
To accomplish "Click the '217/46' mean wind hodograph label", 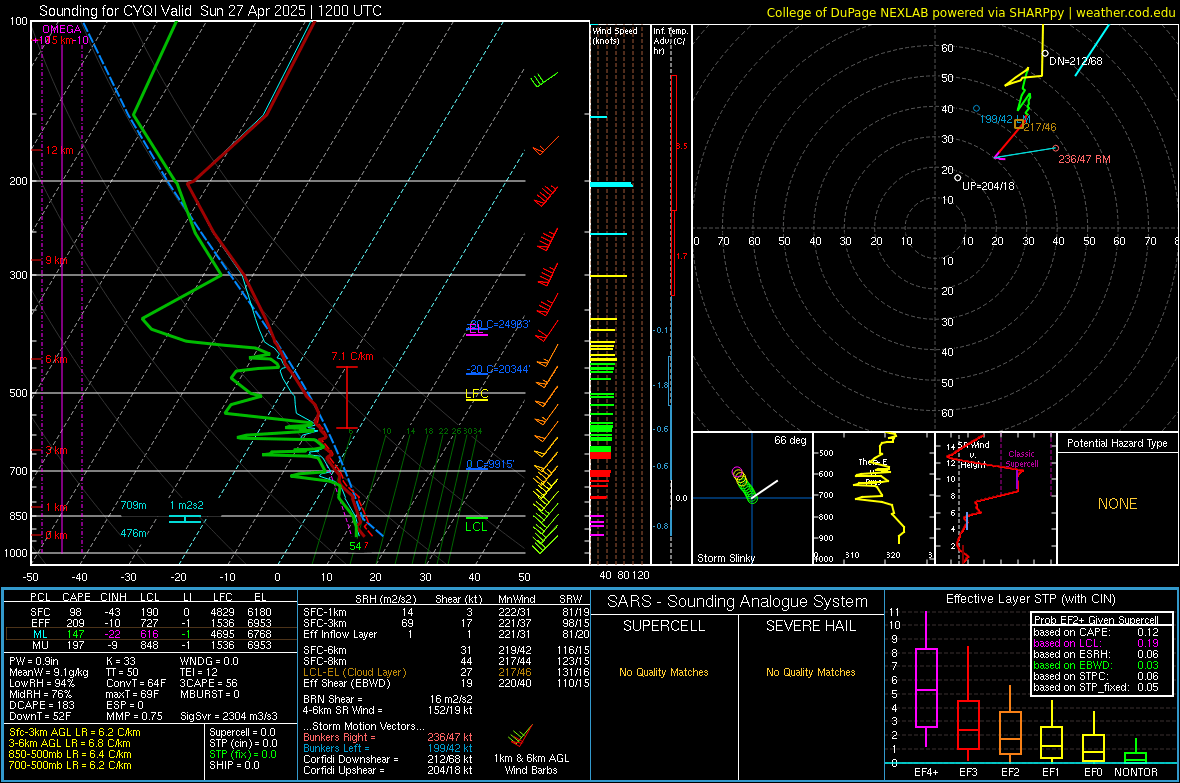I will click(x=1040, y=127).
